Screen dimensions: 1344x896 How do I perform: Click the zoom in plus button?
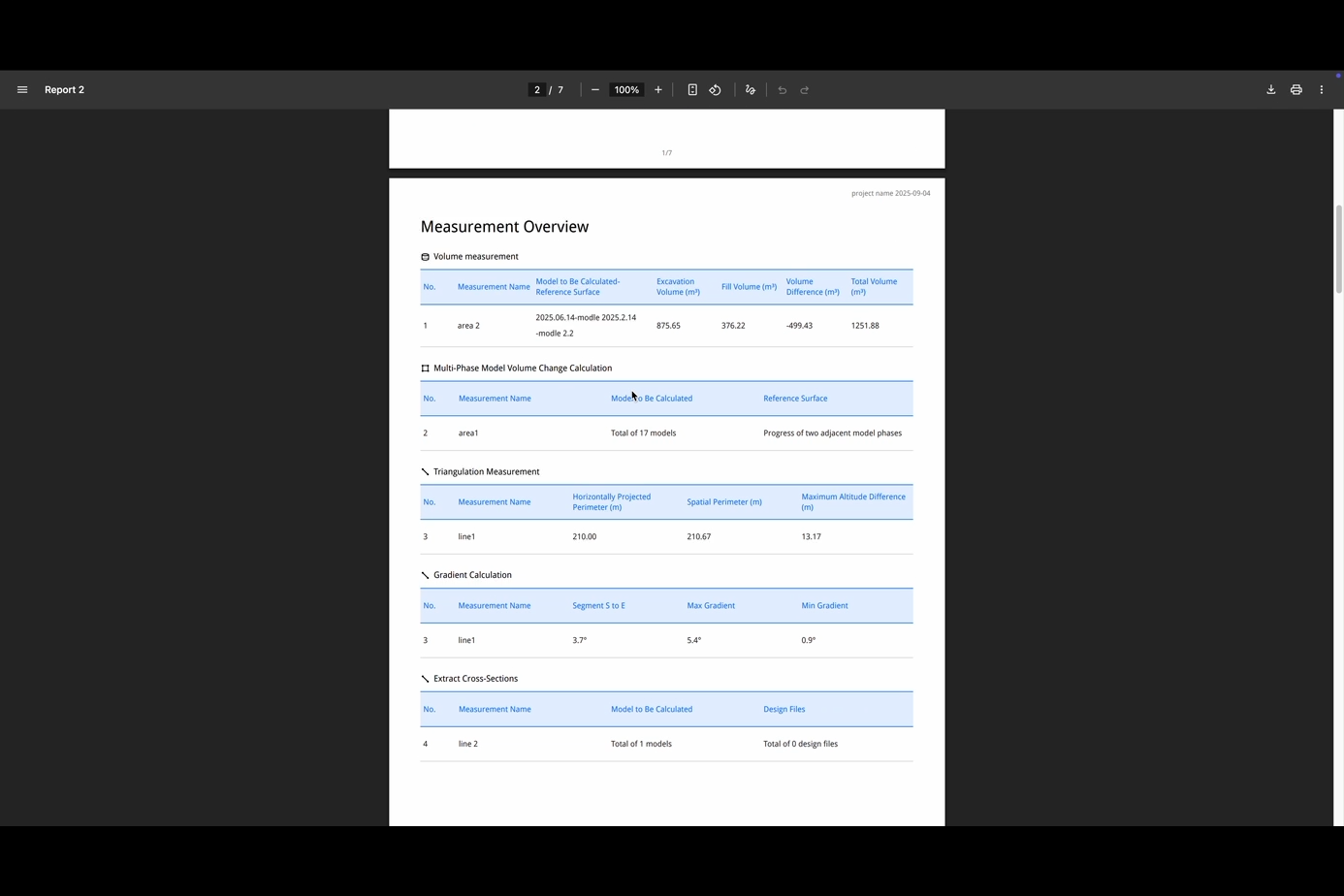pos(658,90)
